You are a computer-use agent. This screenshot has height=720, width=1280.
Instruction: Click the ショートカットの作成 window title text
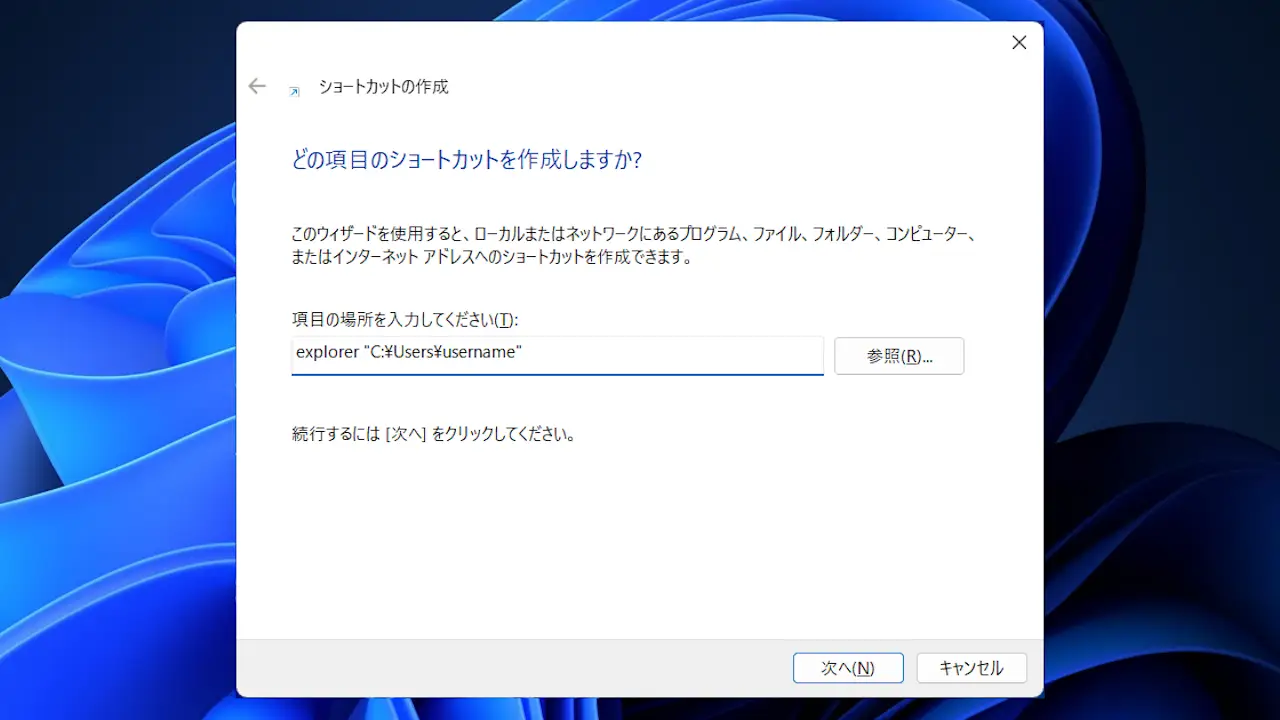[x=383, y=87]
